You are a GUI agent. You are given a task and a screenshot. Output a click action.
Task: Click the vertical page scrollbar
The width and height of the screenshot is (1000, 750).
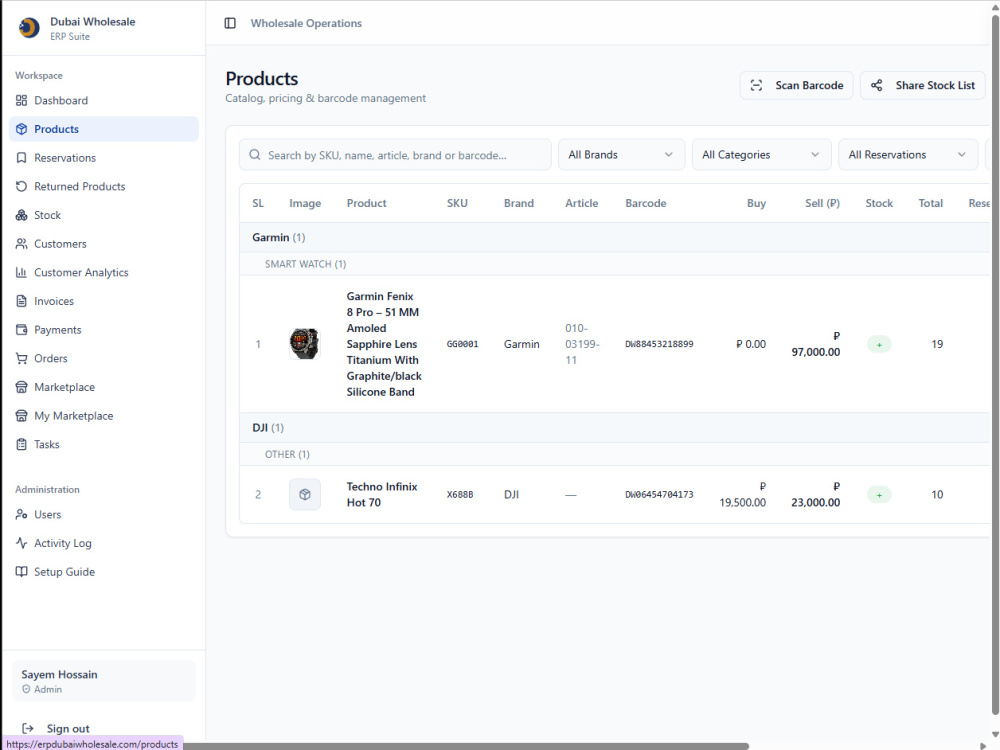[996, 365]
